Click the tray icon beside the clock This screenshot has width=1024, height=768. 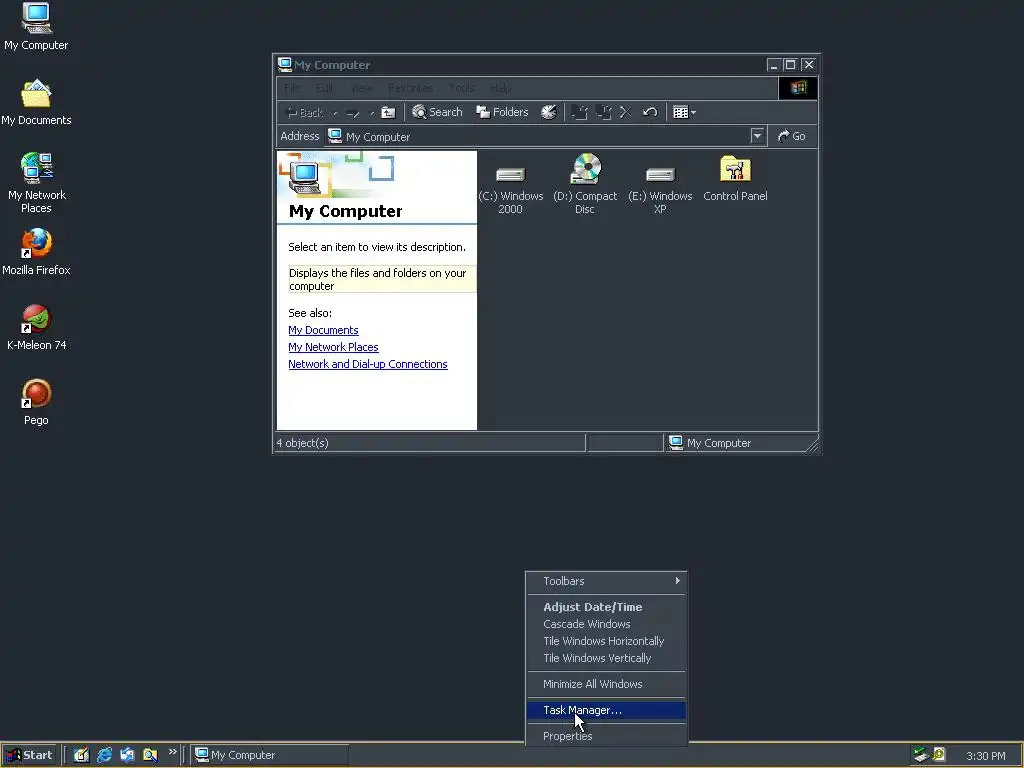(x=939, y=755)
